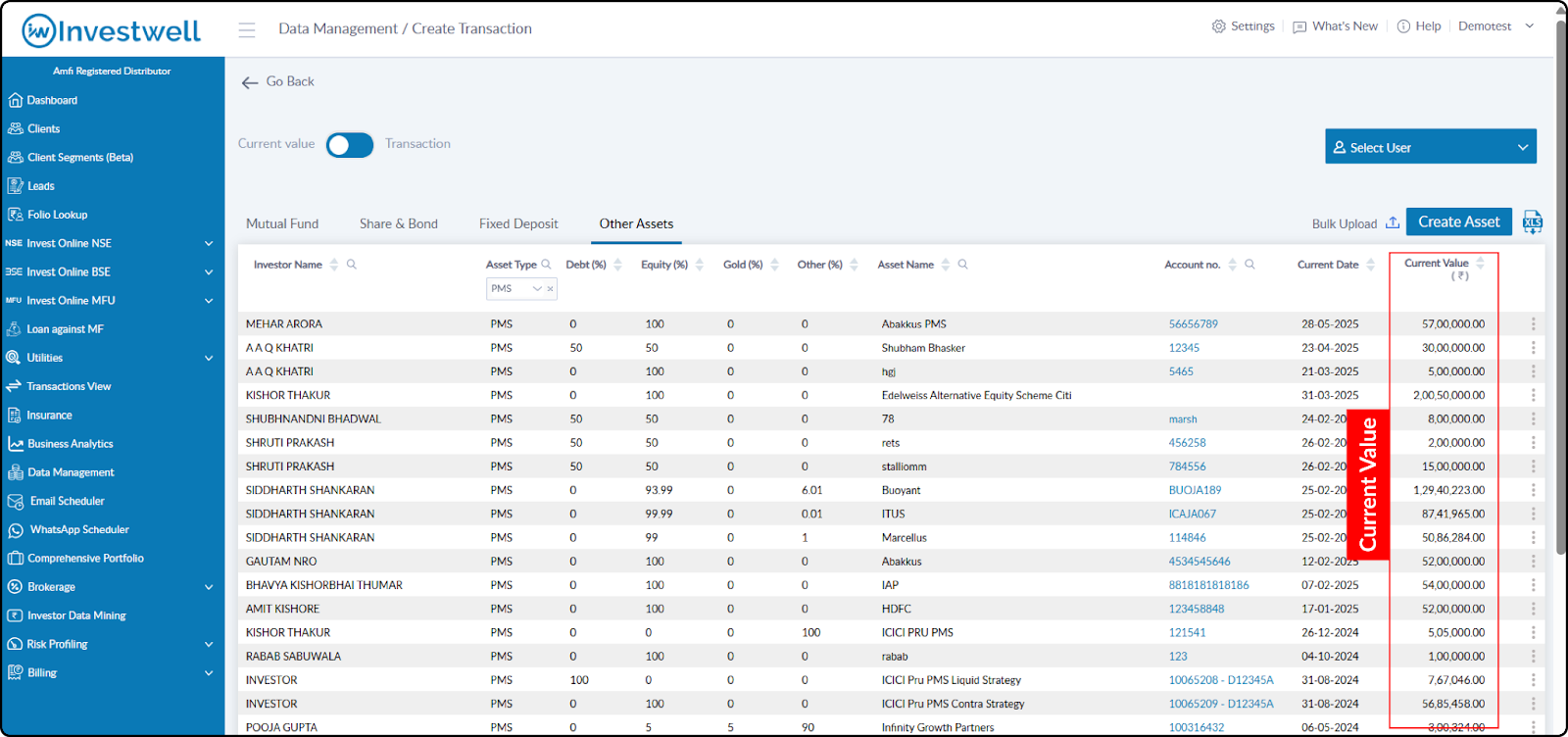Screen dimensions: 1568x737
Task: Open Help from the top bar
Action: [1419, 26]
